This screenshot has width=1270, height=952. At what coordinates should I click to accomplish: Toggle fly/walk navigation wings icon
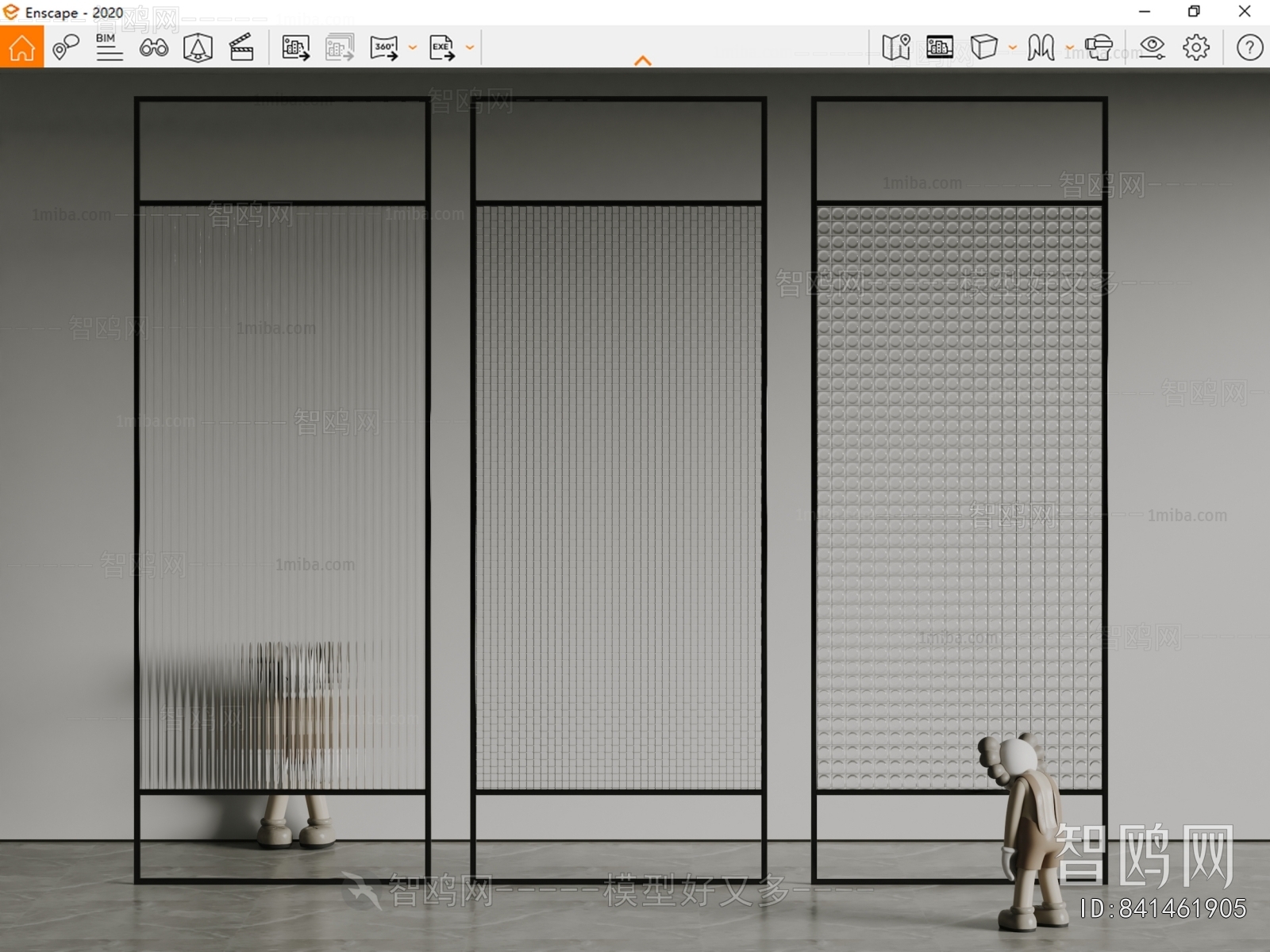click(1041, 48)
